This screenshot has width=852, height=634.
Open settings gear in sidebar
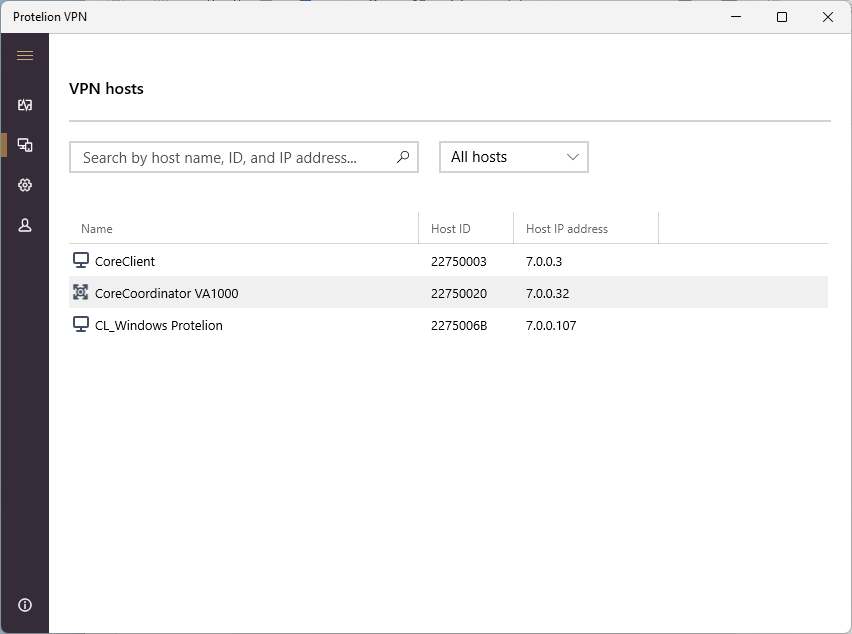pos(25,185)
